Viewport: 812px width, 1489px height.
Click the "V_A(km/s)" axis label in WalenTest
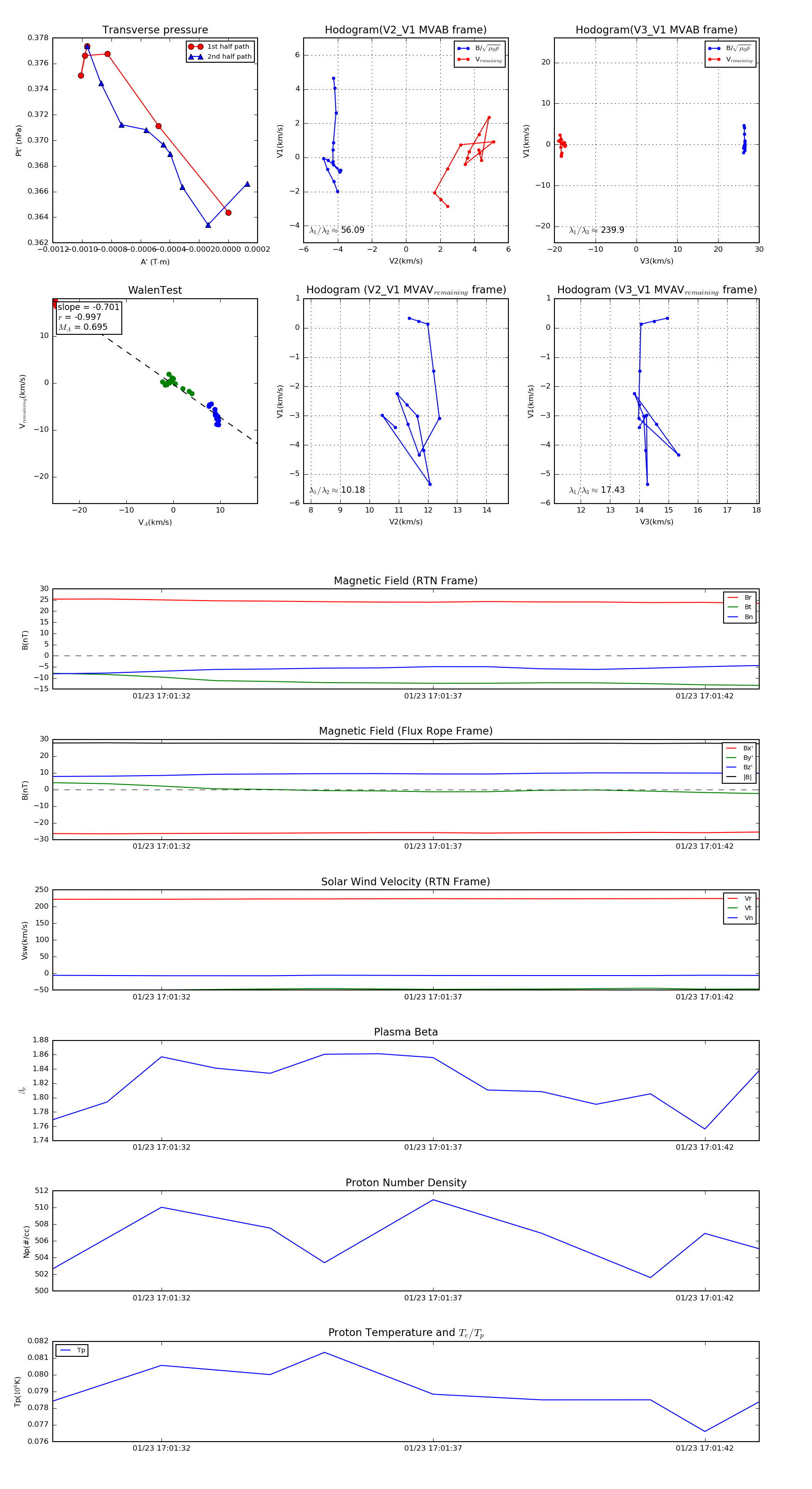pyautogui.click(x=155, y=523)
